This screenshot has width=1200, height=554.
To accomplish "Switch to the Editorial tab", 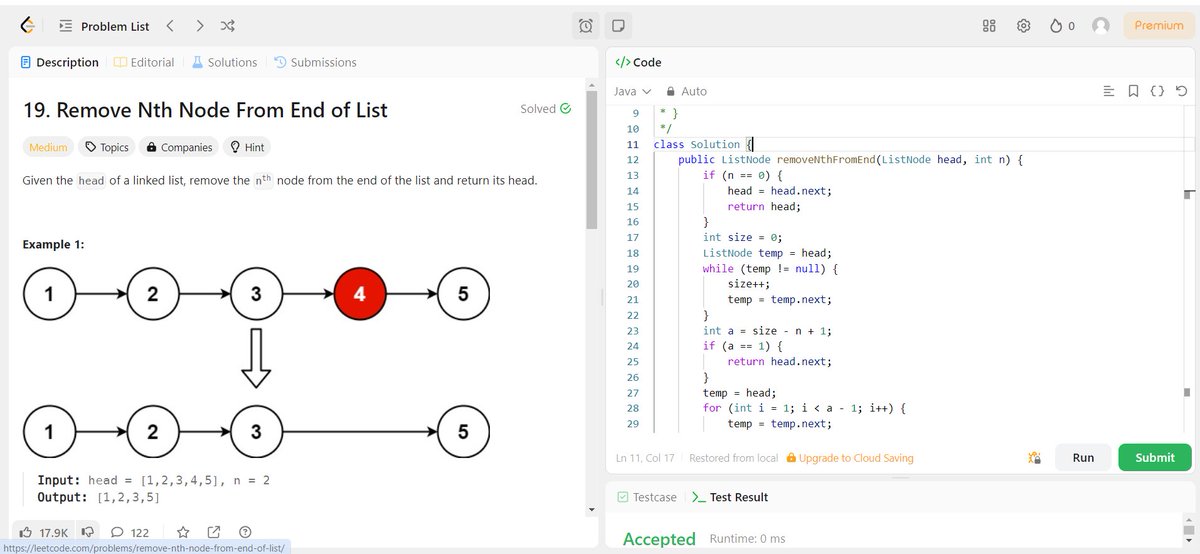I will coord(144,62).
